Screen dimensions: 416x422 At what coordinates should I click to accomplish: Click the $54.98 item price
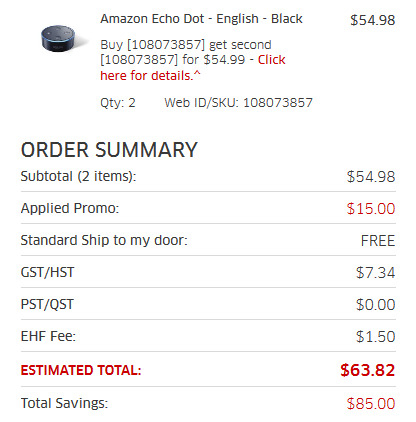point(372,20)
